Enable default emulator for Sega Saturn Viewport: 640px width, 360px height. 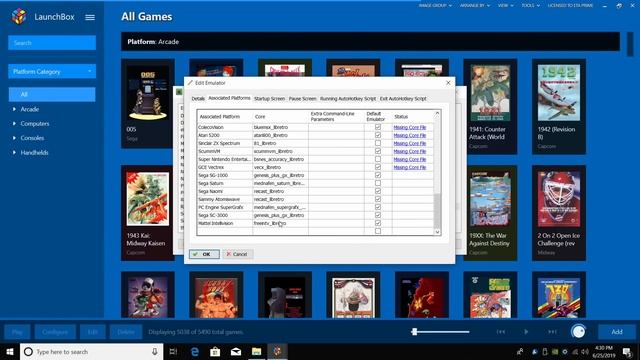[x=378, y=183]
